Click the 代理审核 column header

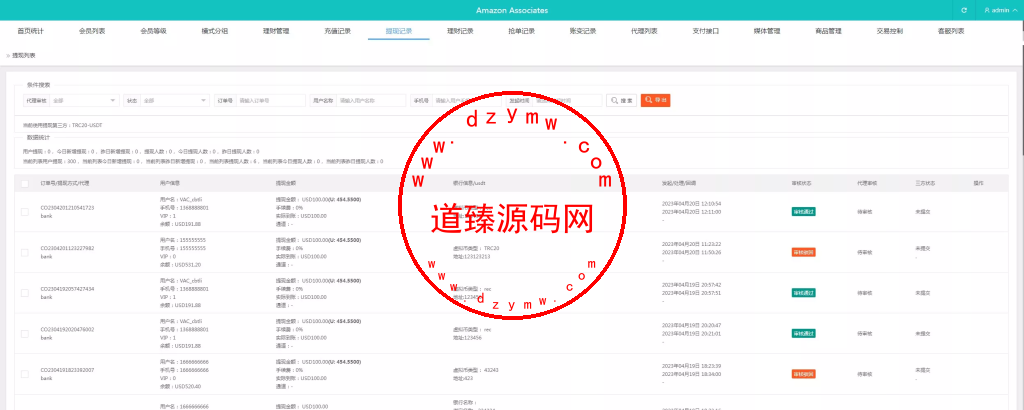pos(865,183)
